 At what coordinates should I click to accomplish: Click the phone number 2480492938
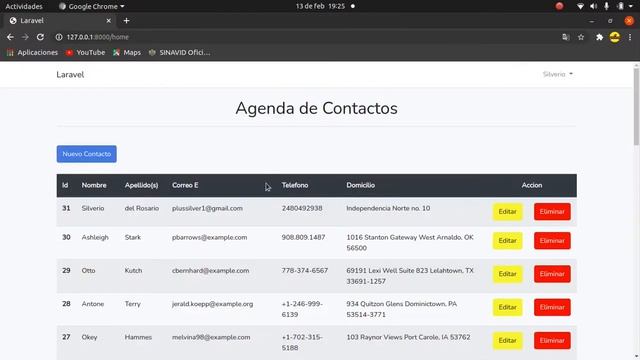302,208
